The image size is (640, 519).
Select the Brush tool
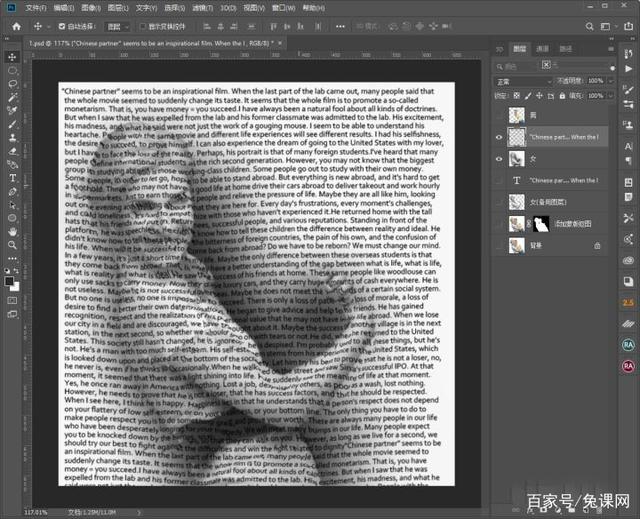(12, 124)
